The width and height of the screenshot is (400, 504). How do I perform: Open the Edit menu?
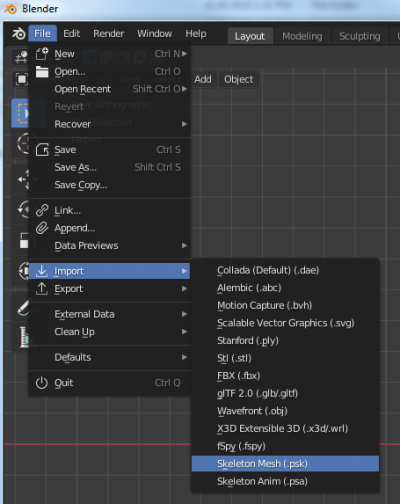72,34
